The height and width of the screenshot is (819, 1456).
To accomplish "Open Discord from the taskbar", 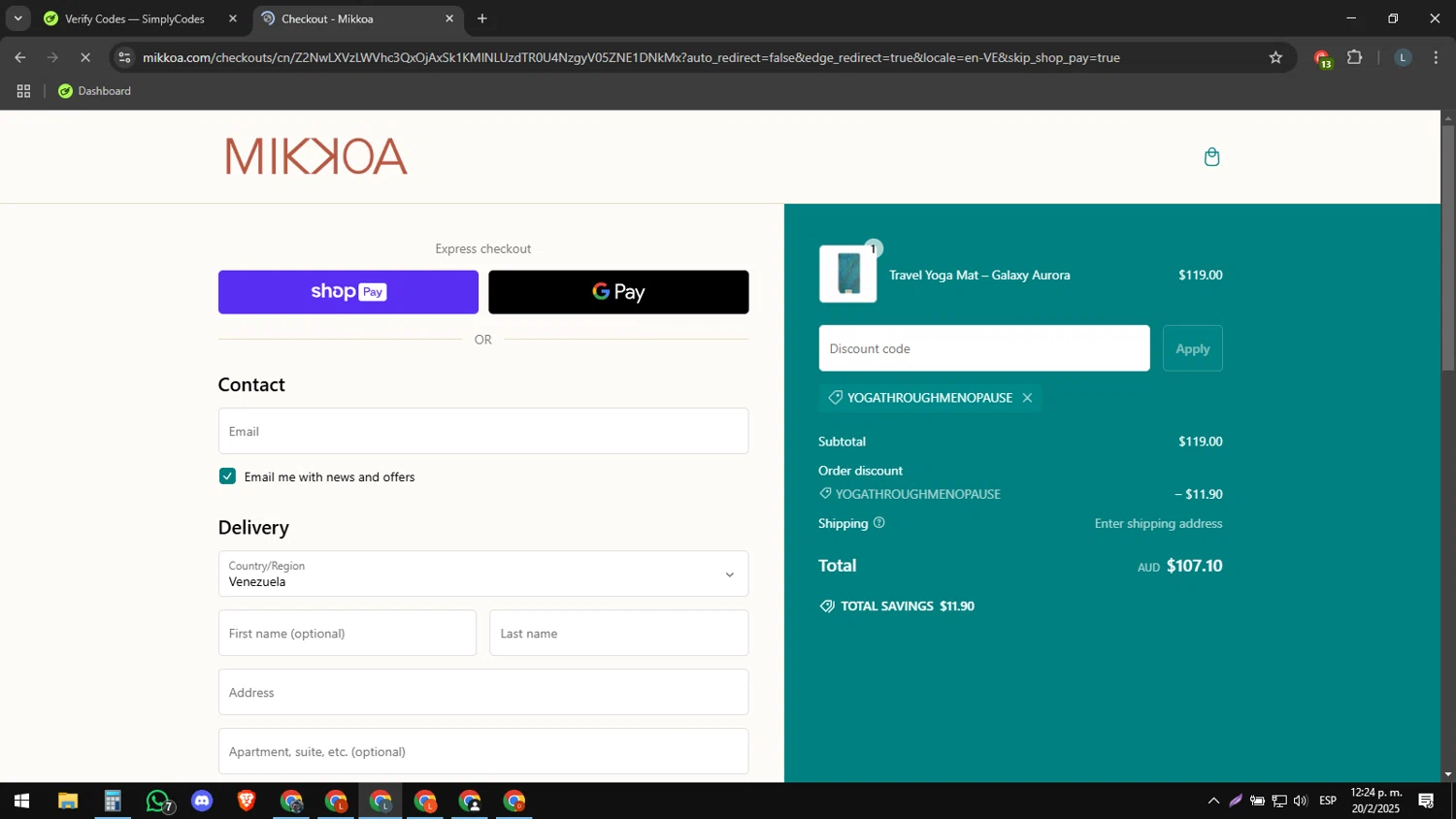I will (x=202, y=801).
